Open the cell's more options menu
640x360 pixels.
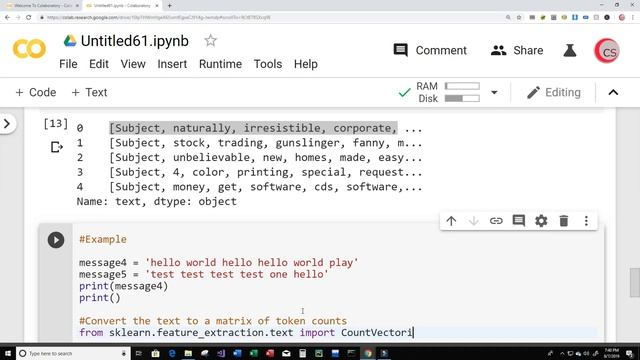pyautogui.click(x=586, y=221)
